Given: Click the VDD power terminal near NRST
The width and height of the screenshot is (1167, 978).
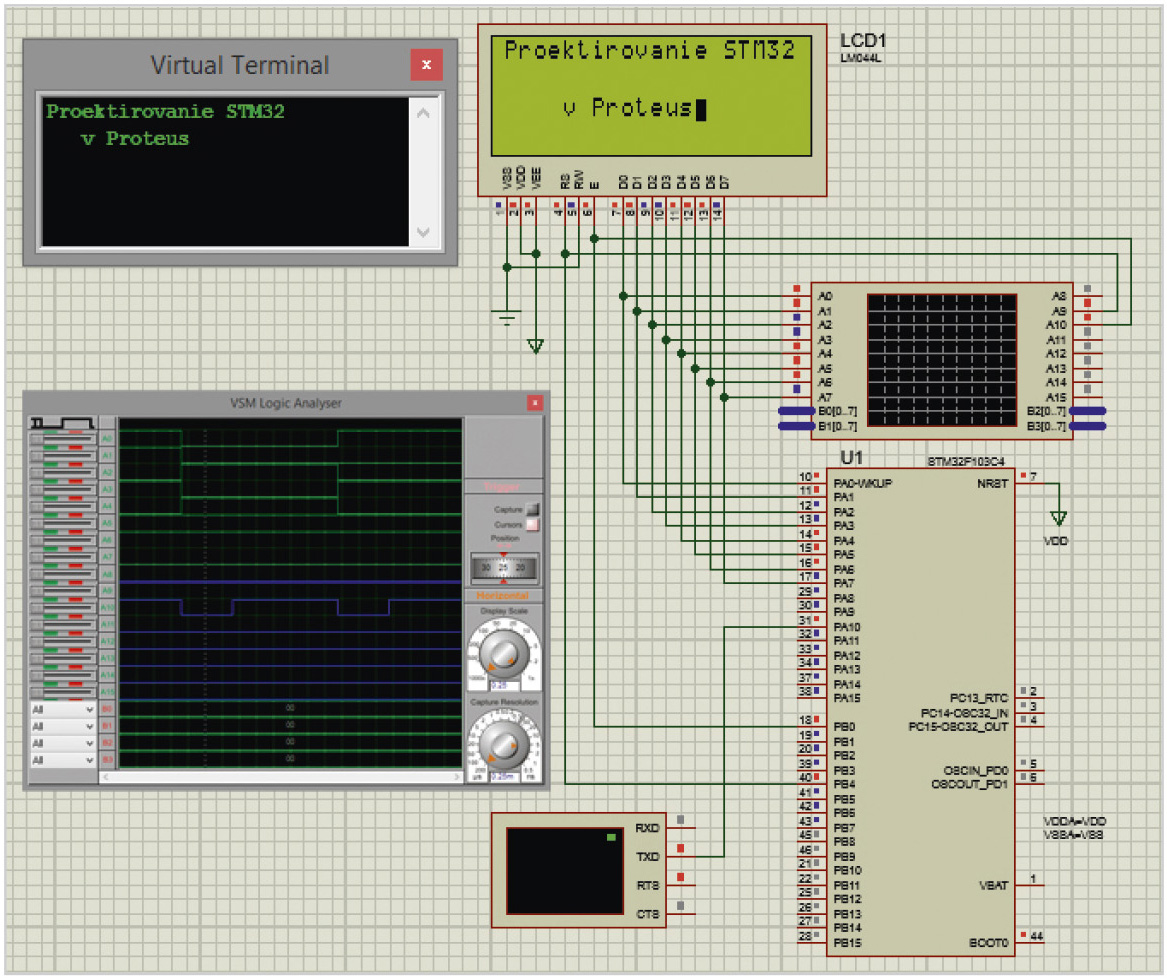Looking at the screenshot, I should click(1058, 518).
